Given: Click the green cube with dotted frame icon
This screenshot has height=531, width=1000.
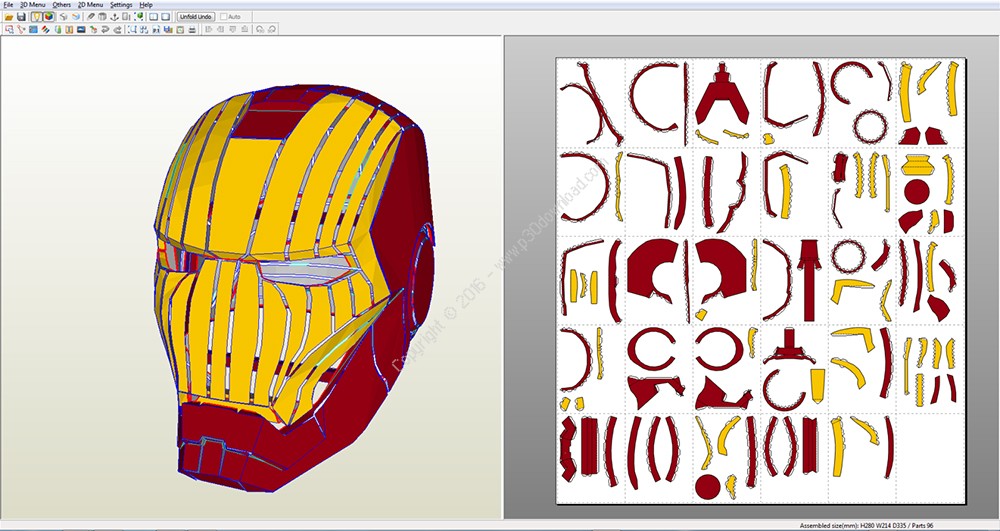Looking at the screenshot, I should pyautogui.click(x=140, y=17).
